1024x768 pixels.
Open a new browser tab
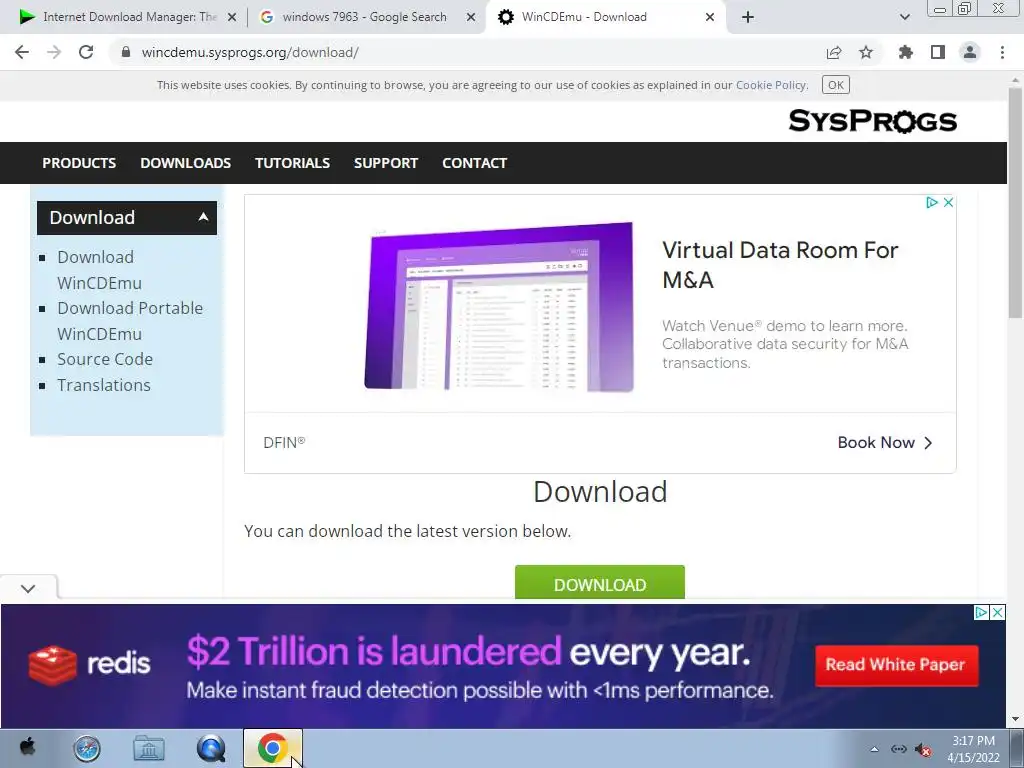coord(748,17)
